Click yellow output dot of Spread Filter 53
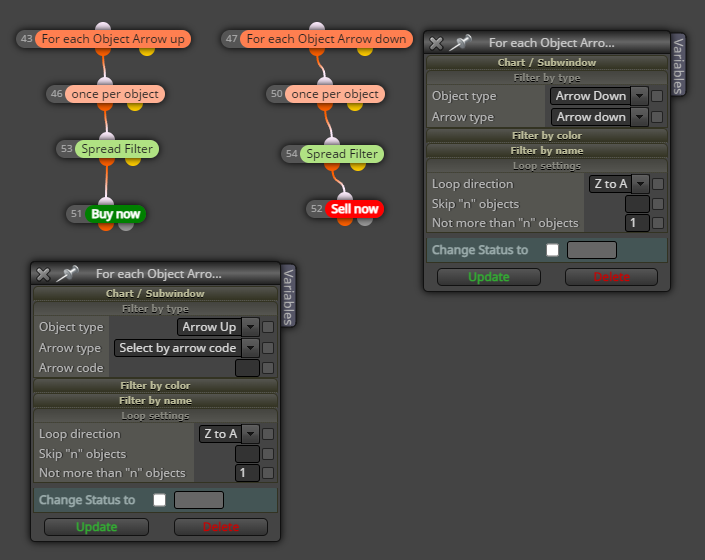 coord(133,160)
